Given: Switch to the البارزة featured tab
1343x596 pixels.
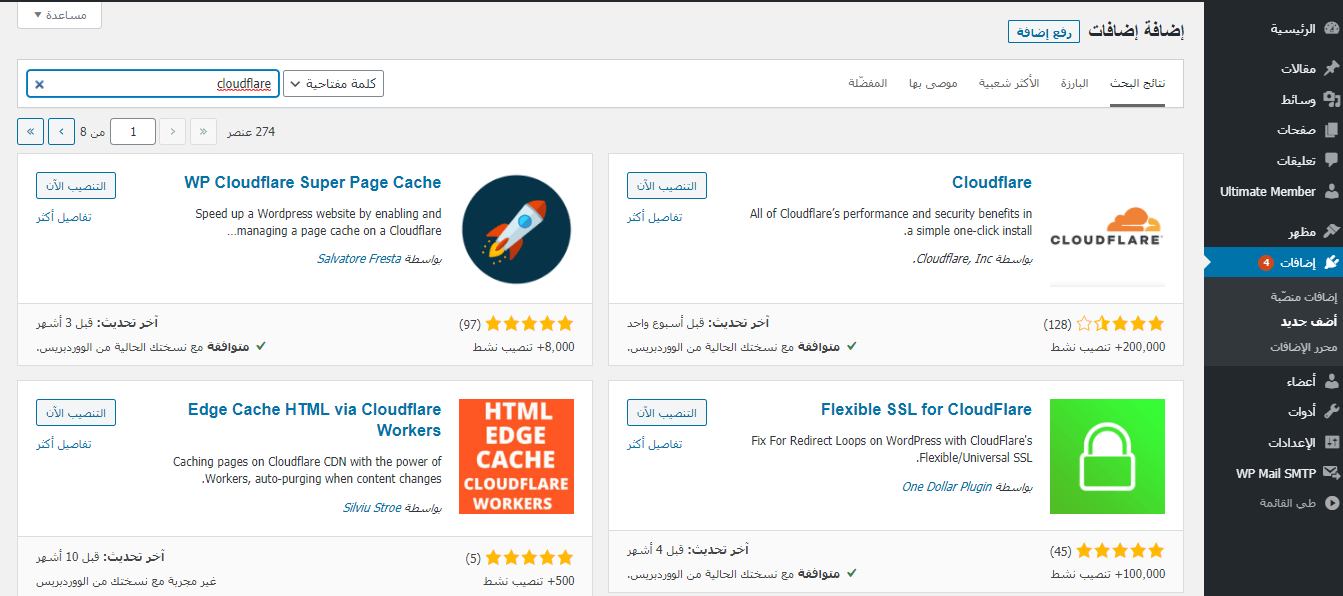Looking at the screenshot, I should [1075, 83].
